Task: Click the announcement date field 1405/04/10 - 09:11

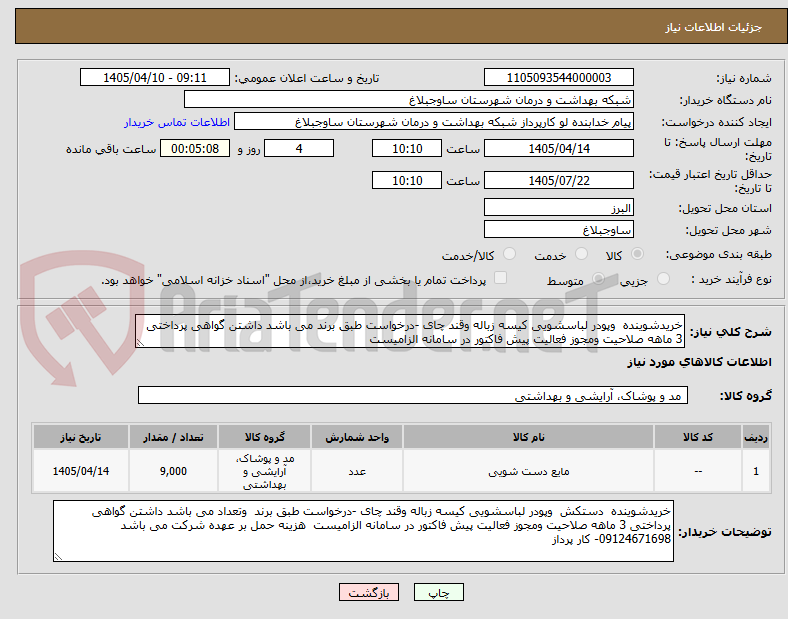Action: coord(155,77)
